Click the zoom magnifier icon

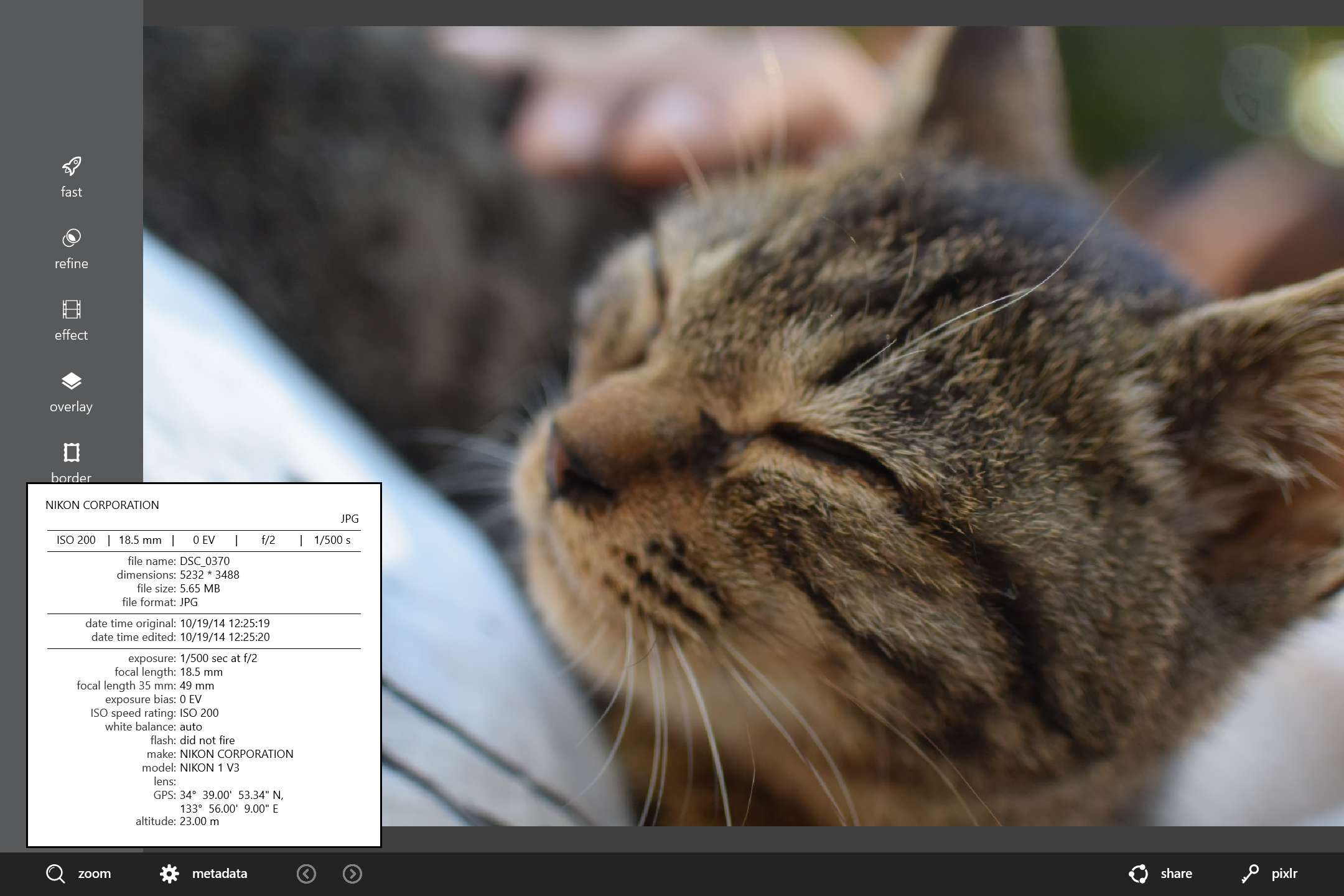click(55, 874)
